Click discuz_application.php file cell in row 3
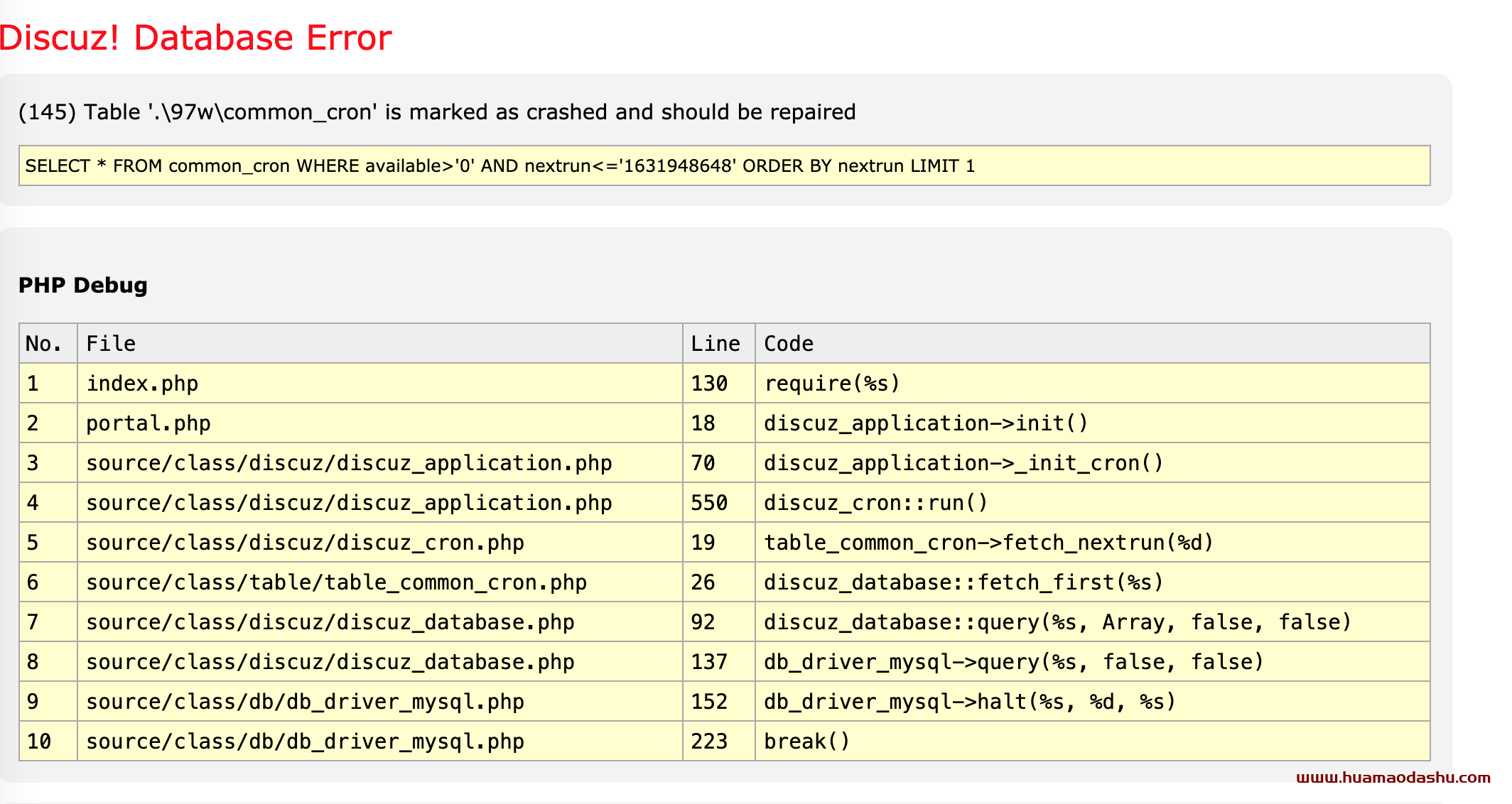Screen dimensions: 1512x804 [x=380, y=463]
